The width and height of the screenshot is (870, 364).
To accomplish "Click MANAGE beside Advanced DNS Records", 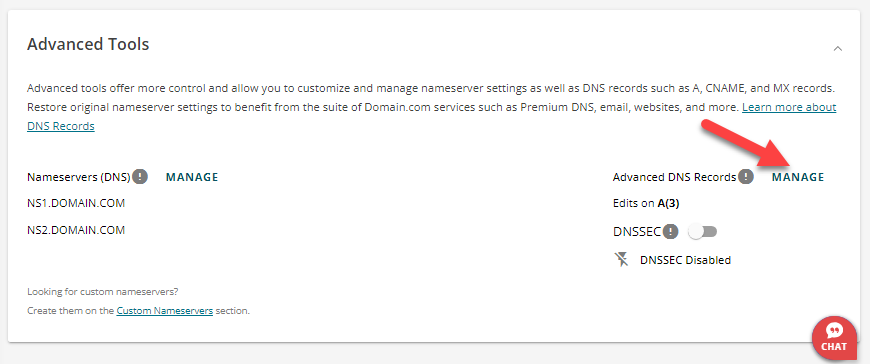I will coord(798,177).
